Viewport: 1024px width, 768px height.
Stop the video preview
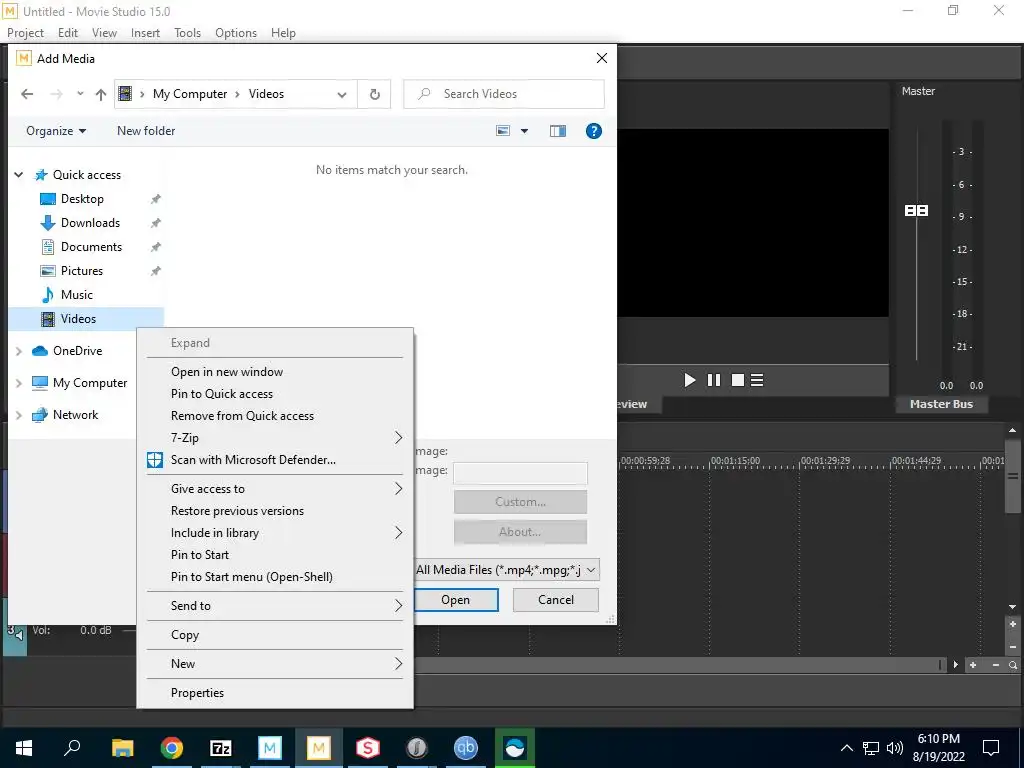738,380
